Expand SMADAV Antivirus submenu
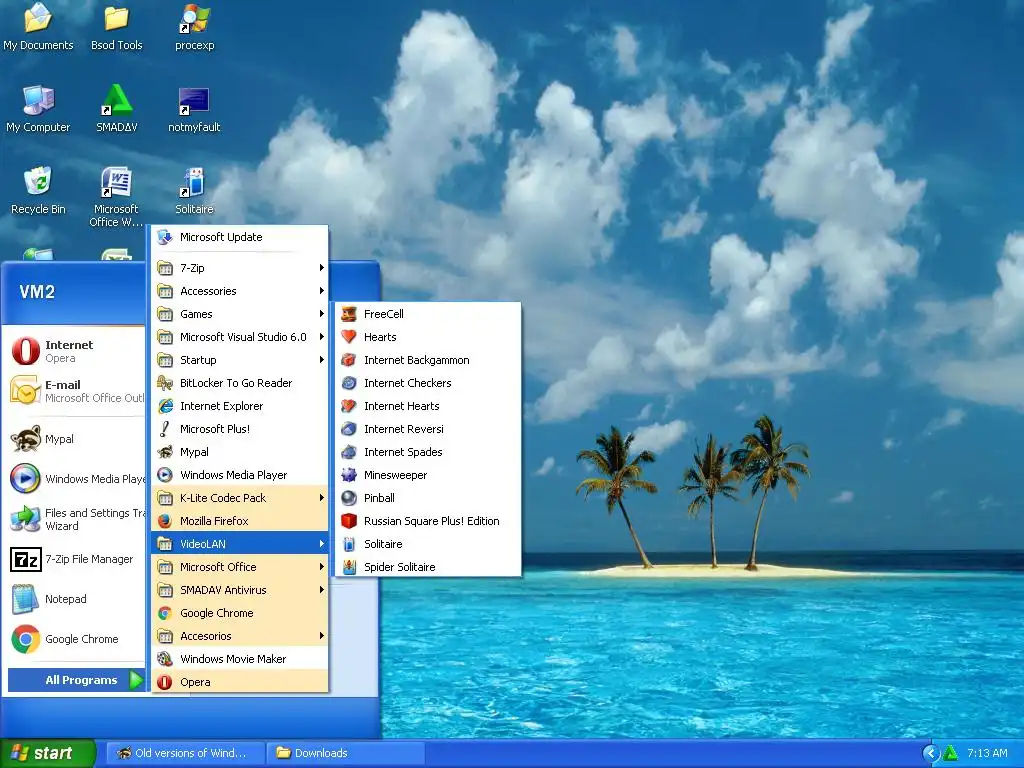 click(x=240, y=590)
